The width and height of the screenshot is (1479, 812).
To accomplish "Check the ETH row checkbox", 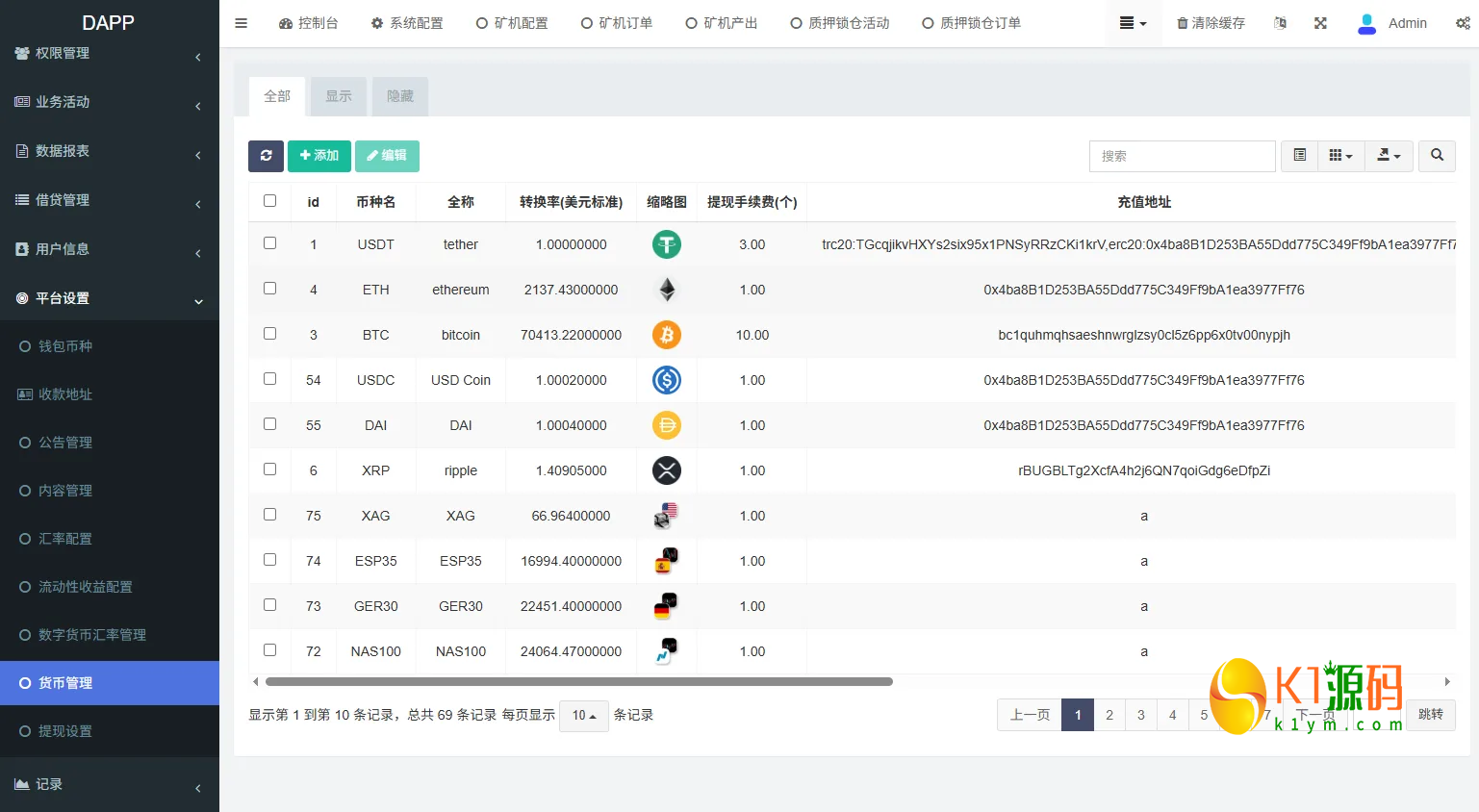I will click(269, 289).
